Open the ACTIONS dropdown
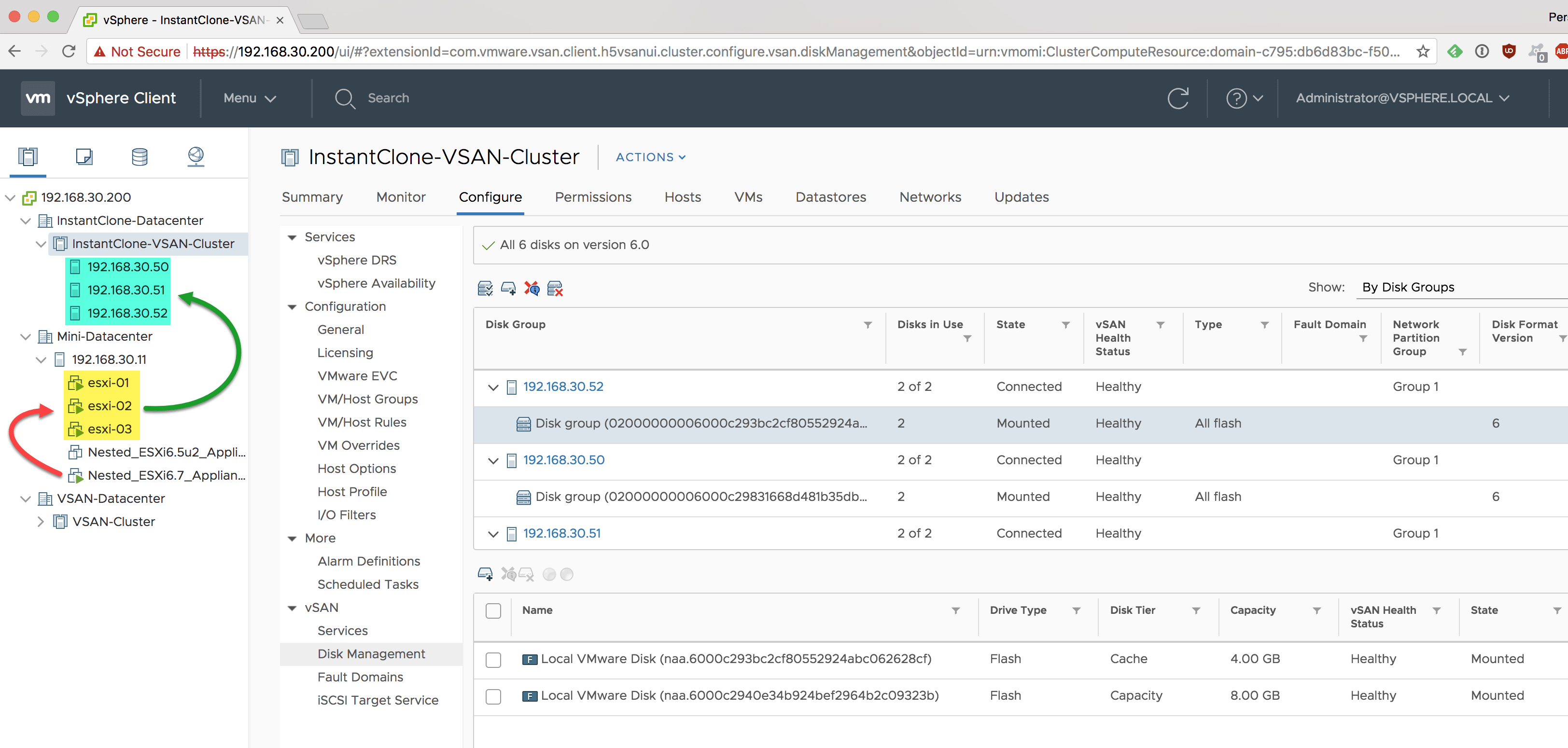1568x748 pixels. pos(650,157)
